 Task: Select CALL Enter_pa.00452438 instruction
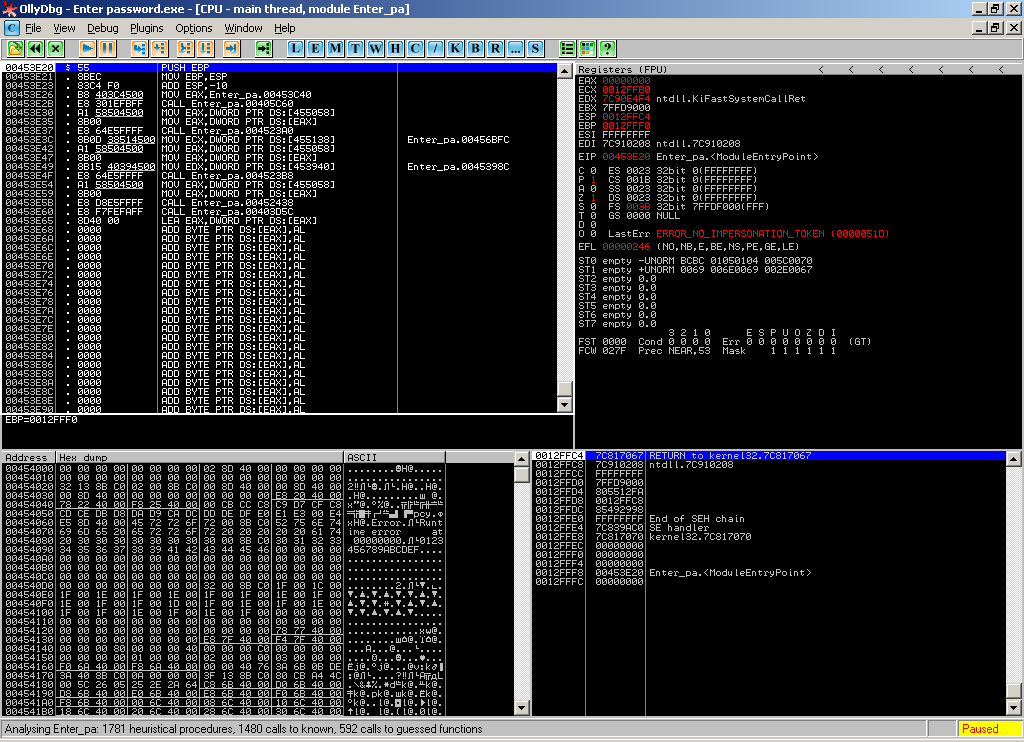point(280,202)
